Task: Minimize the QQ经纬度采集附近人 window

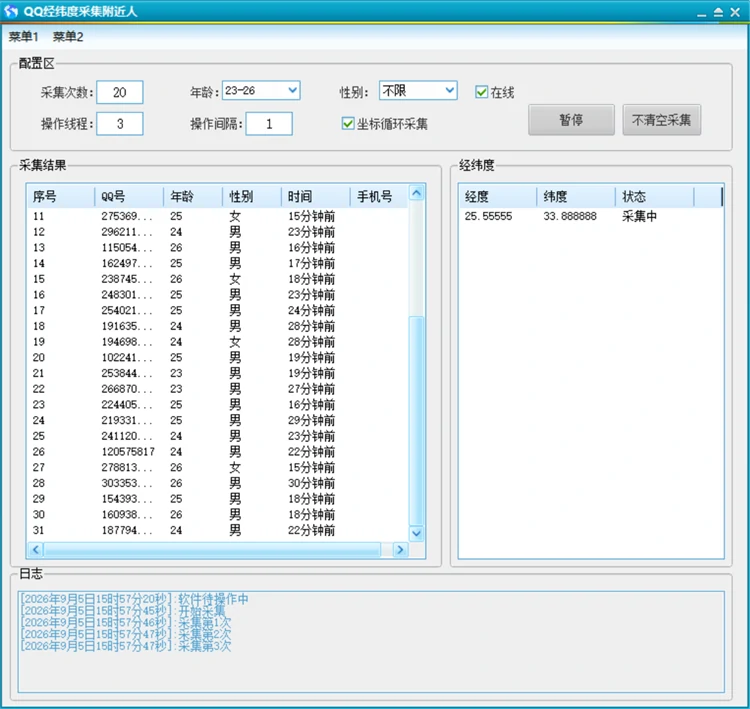Action: (x=701, y=13)
